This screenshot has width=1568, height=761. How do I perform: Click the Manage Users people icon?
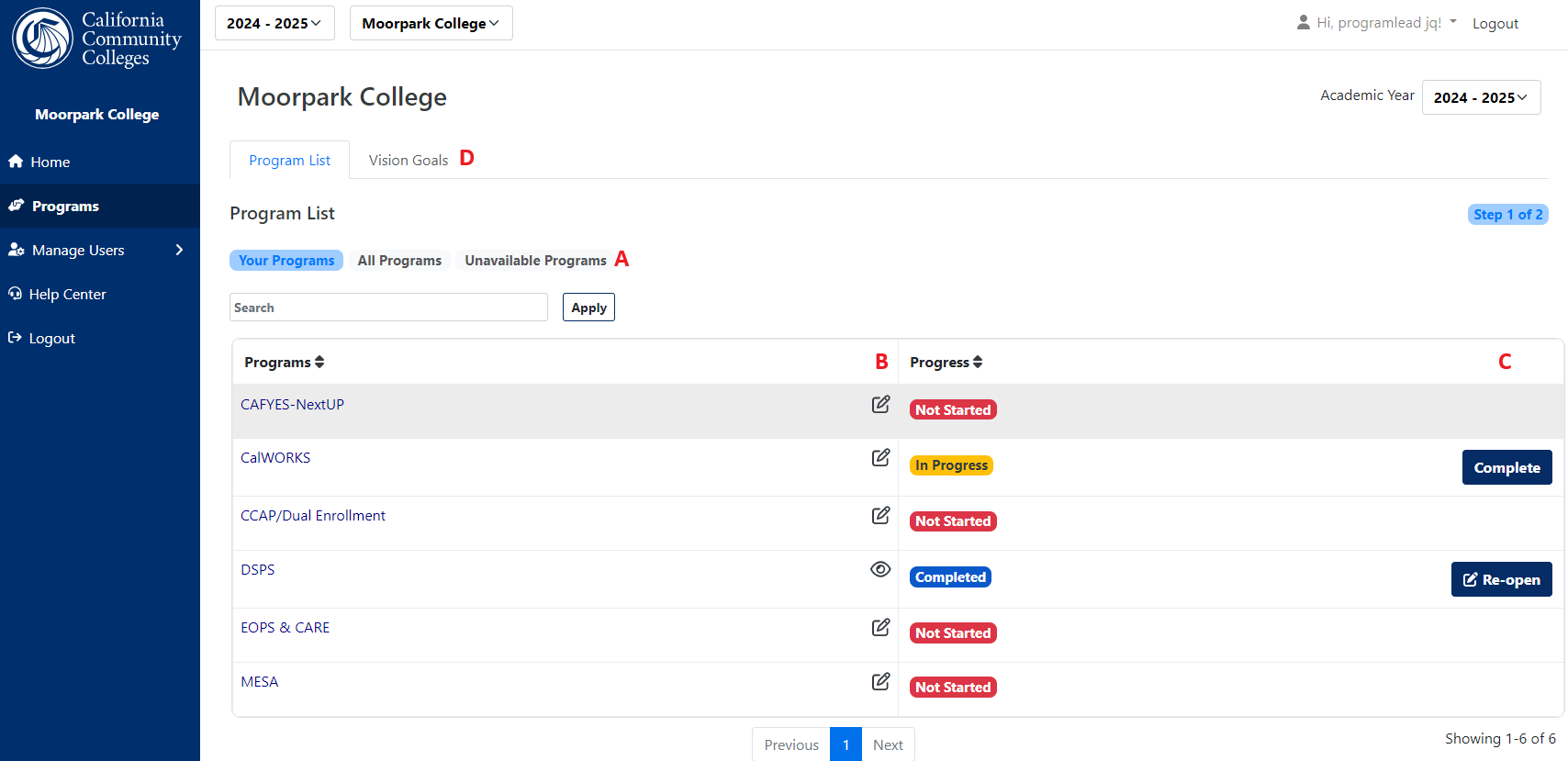tap(17, 250)
